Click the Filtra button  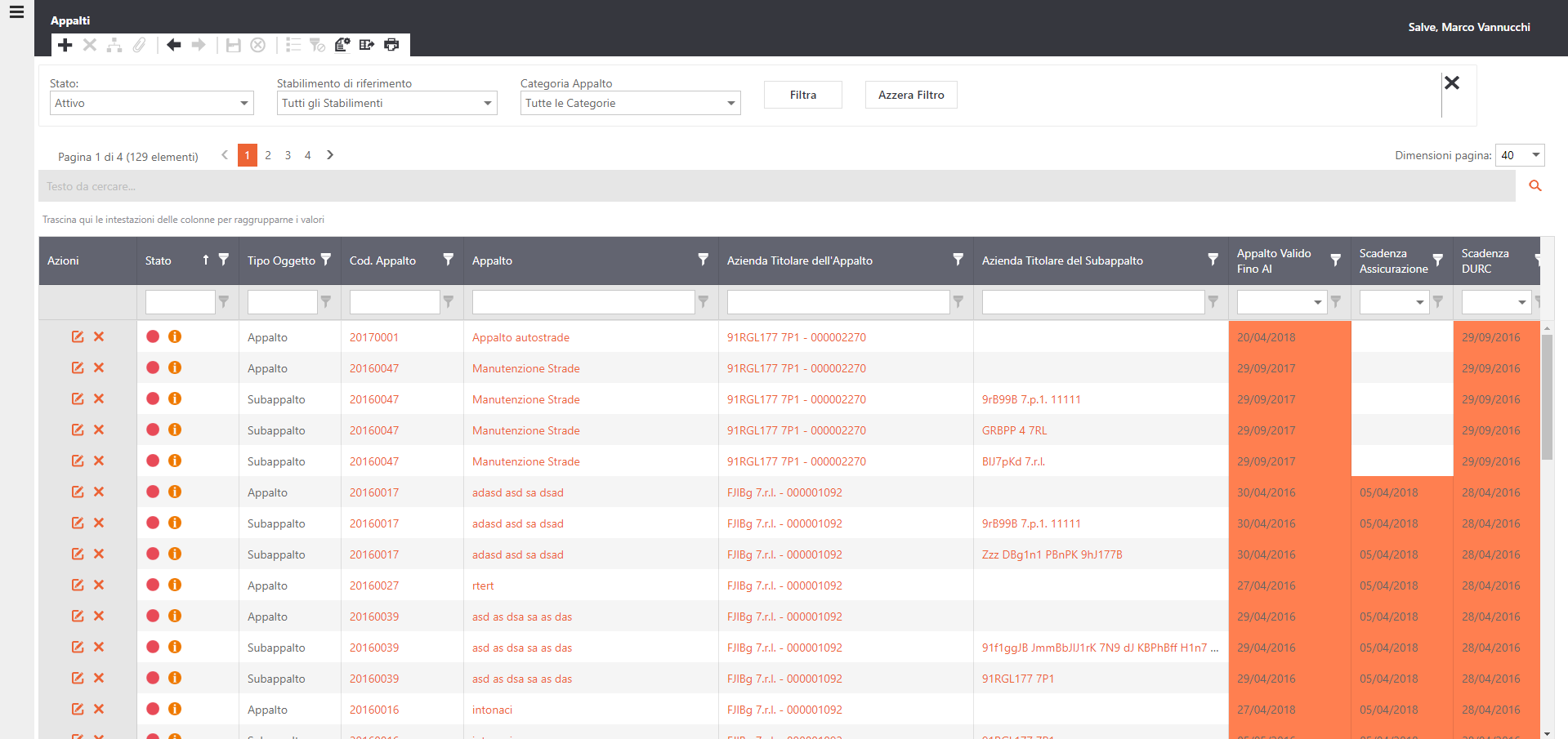pyautogui.click(x=803, y=95)
